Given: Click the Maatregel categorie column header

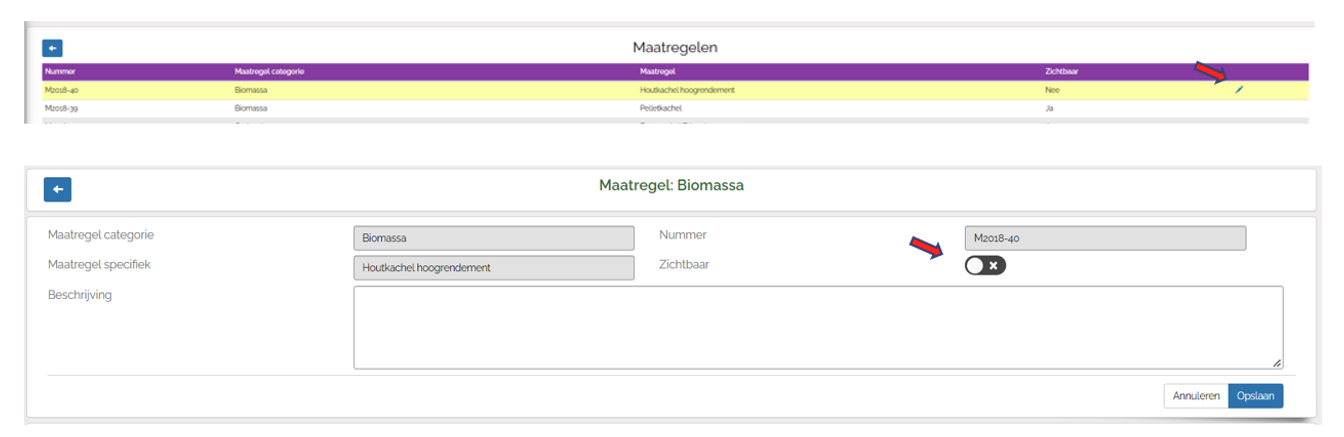Looking at the screenshot, I should (268, 72).
